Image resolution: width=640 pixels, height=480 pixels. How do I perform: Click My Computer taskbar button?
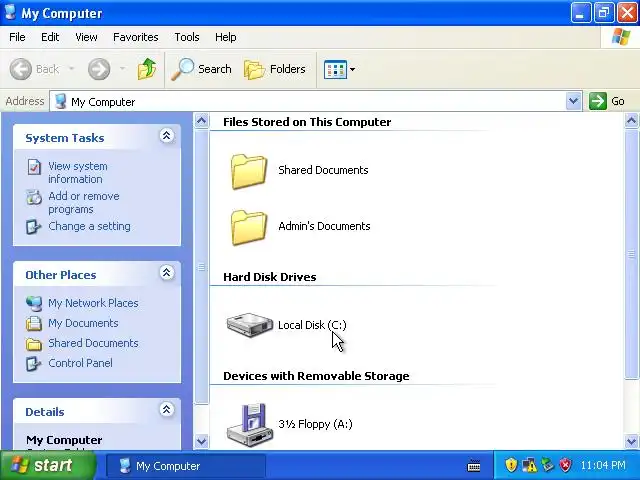pos(186,466)
